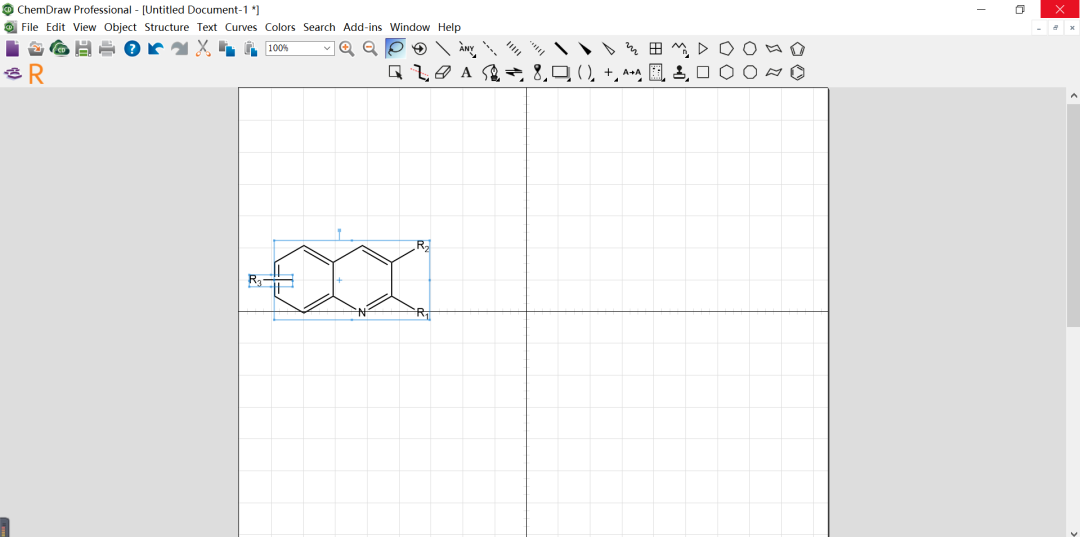Viewport: 1080px width, 537px height.
Task: Choose the Structure Perspective rotate tool
Action: (419, 49)
